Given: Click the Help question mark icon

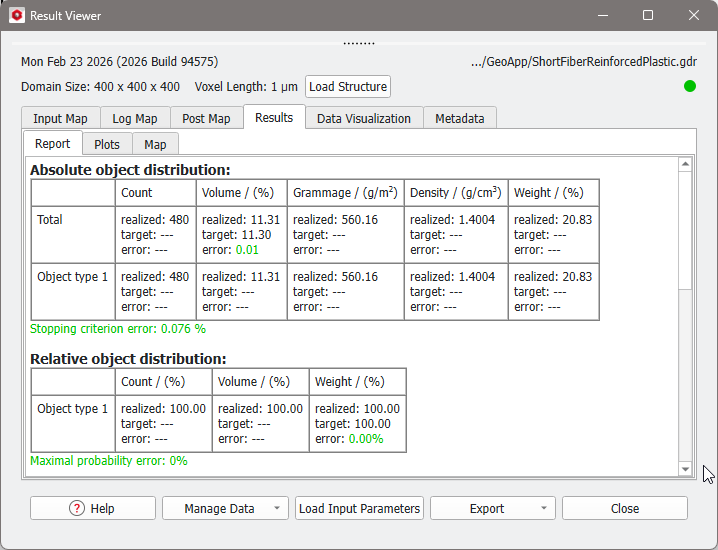Looking at the screenshot, I should pyautogui.click(x=77, y=508).
